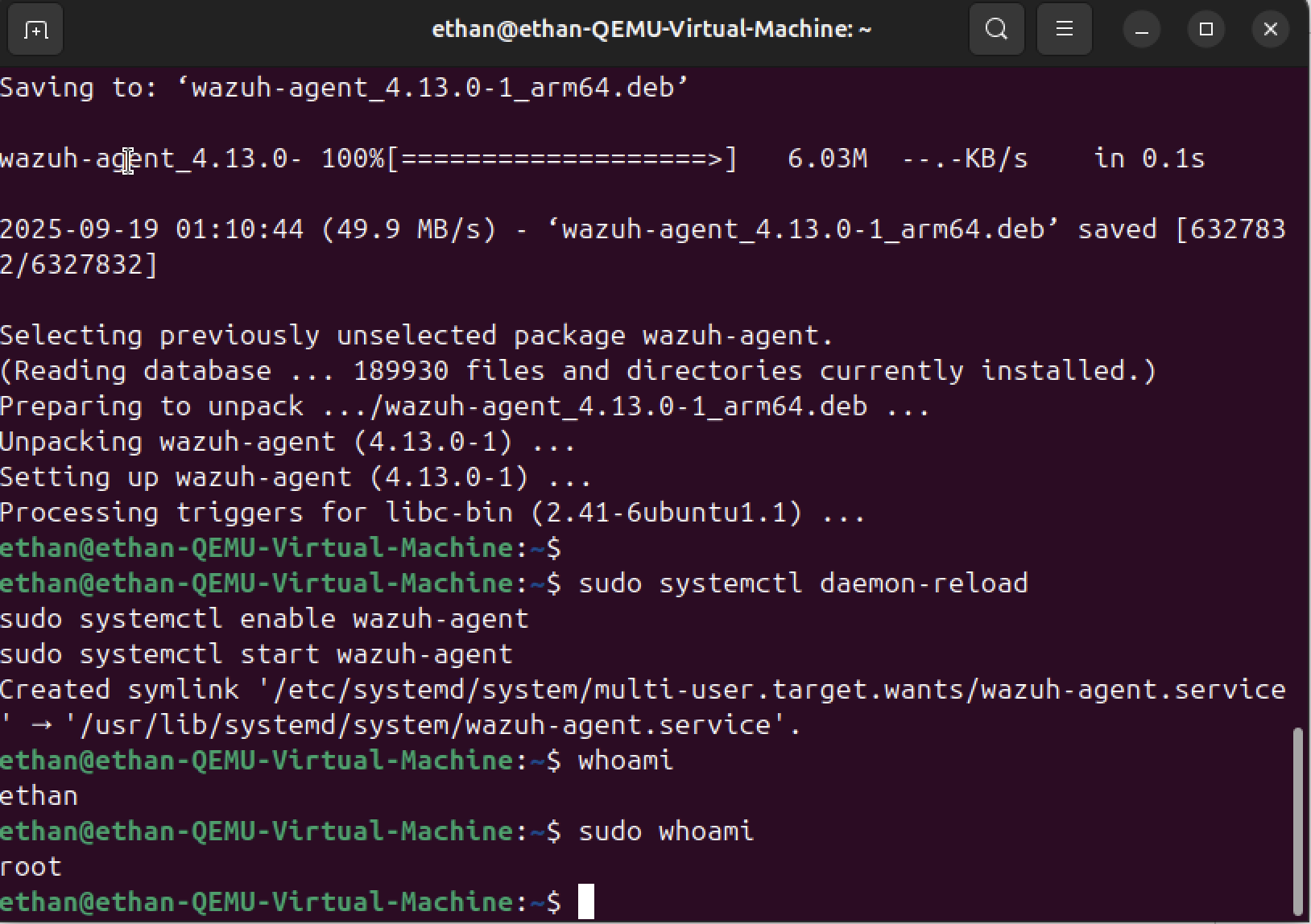Maximize the terminal window
Image resolution: width=1311 pixels, height=924 pixels.
tap(1206, 30)
